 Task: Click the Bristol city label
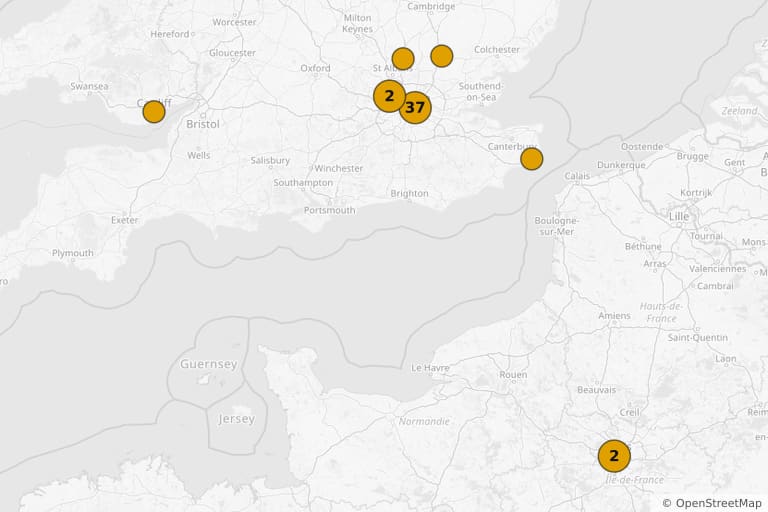203,124
